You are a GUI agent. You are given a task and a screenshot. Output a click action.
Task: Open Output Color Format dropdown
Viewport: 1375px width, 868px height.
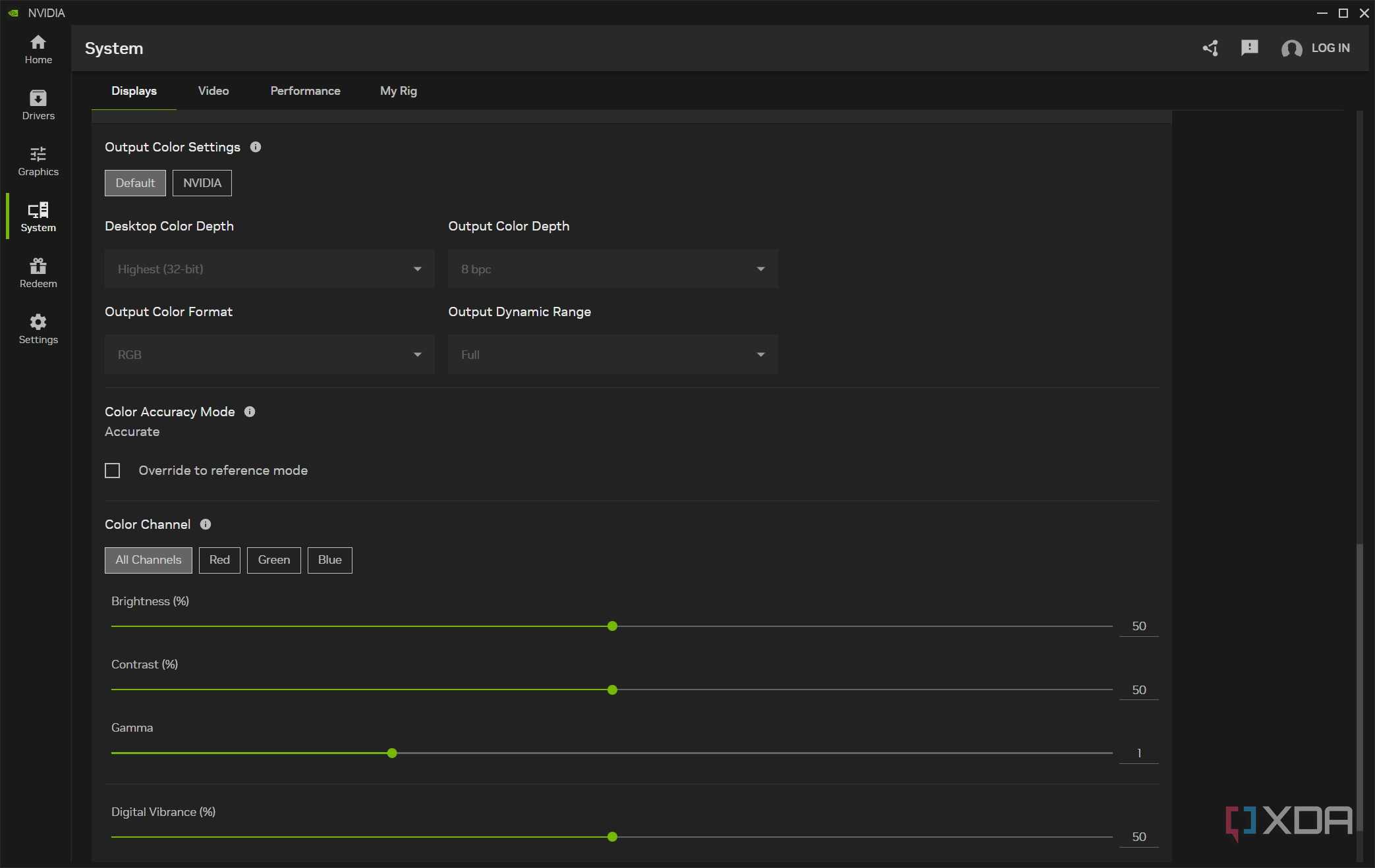pyautogui.click(x=269, y=354)
